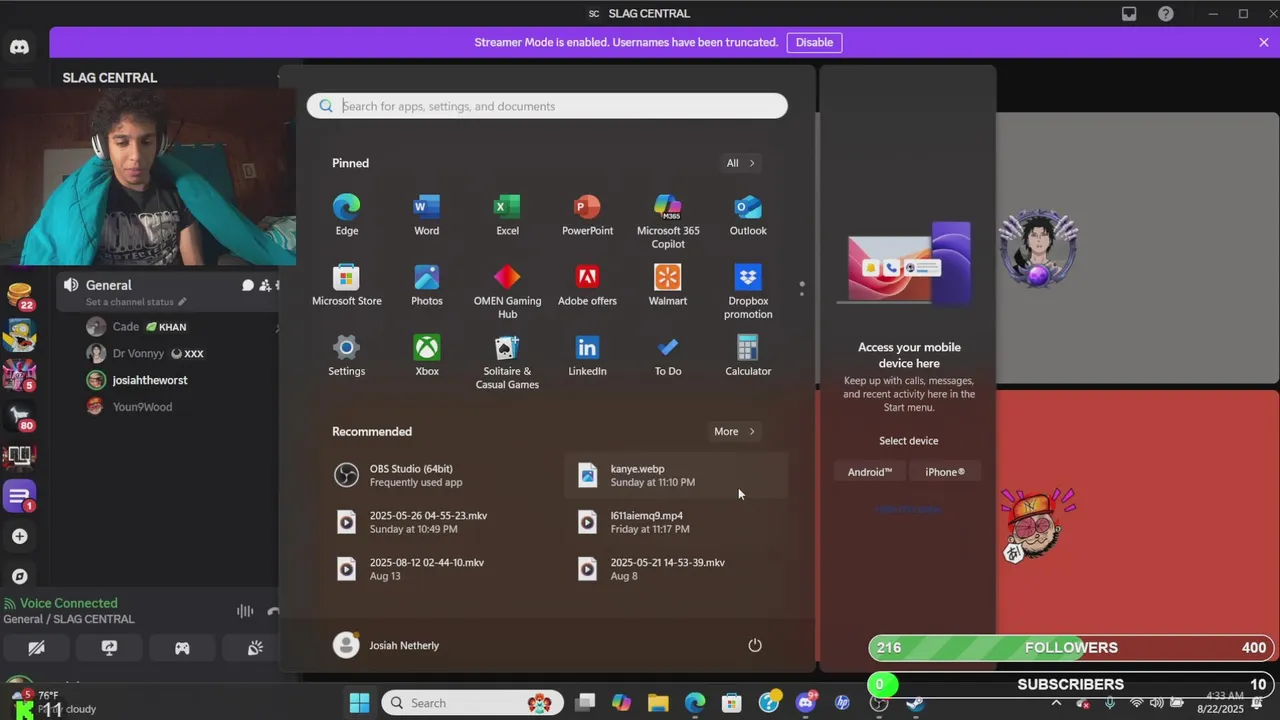This screenshot has height=720, width=1280.
Task: Open LinkedIn pinned app
Action: pyautogui.click(x=587, y=355)
